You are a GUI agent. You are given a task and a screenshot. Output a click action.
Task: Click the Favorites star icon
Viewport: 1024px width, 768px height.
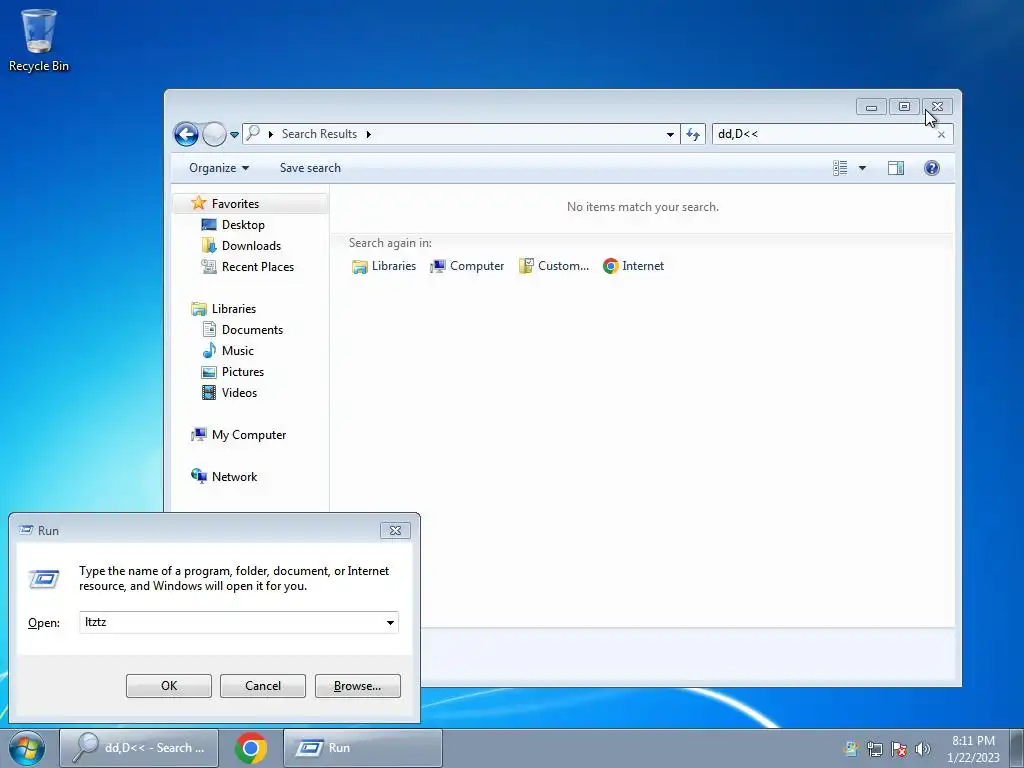[x=199, y=203]
